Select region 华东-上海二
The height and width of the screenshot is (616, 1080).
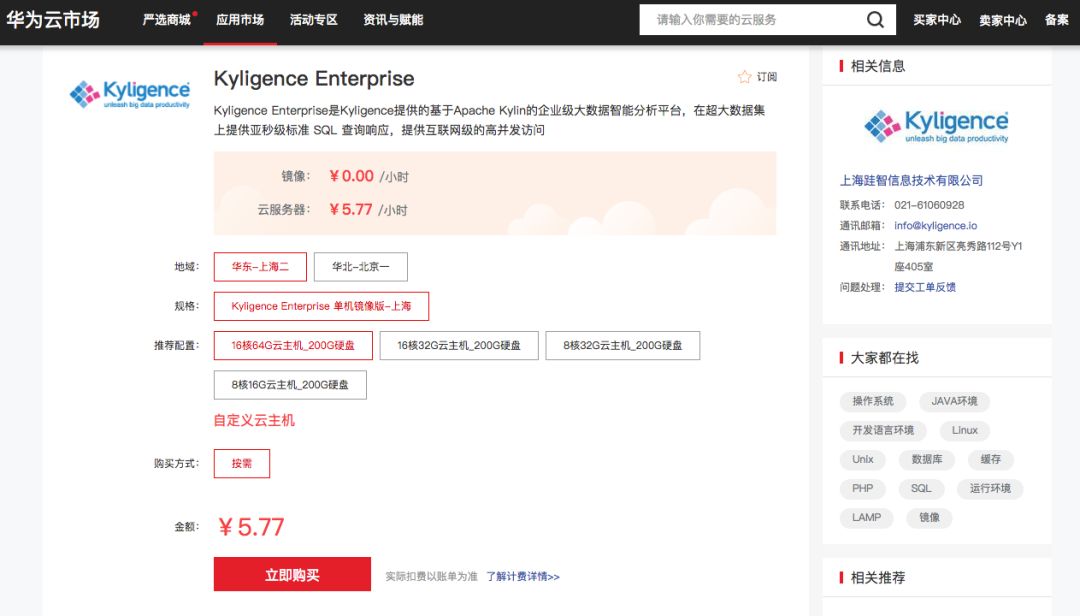pyautogui.click(x=260, y=267)
